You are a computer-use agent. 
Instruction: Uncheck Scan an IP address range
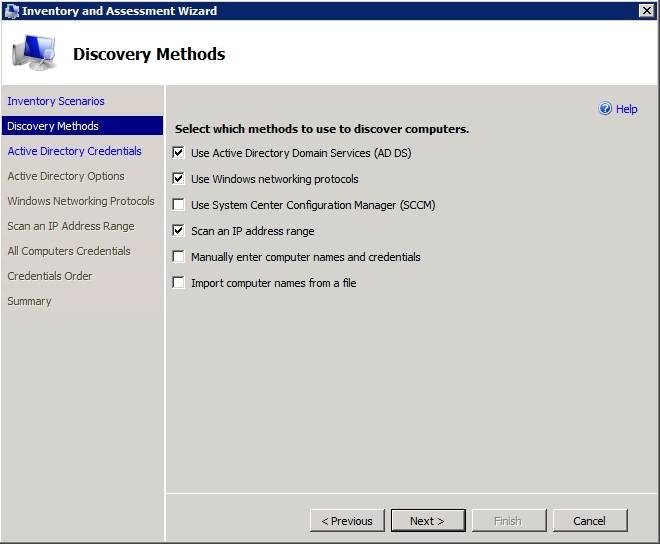178,231
